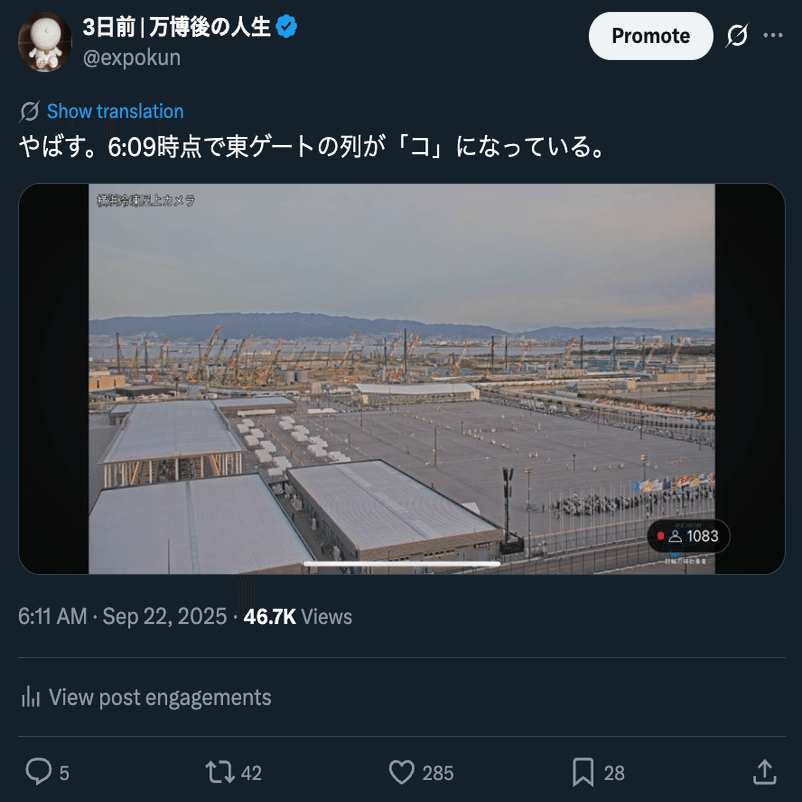
Task: Click the share upload icon
Action: 765,772
